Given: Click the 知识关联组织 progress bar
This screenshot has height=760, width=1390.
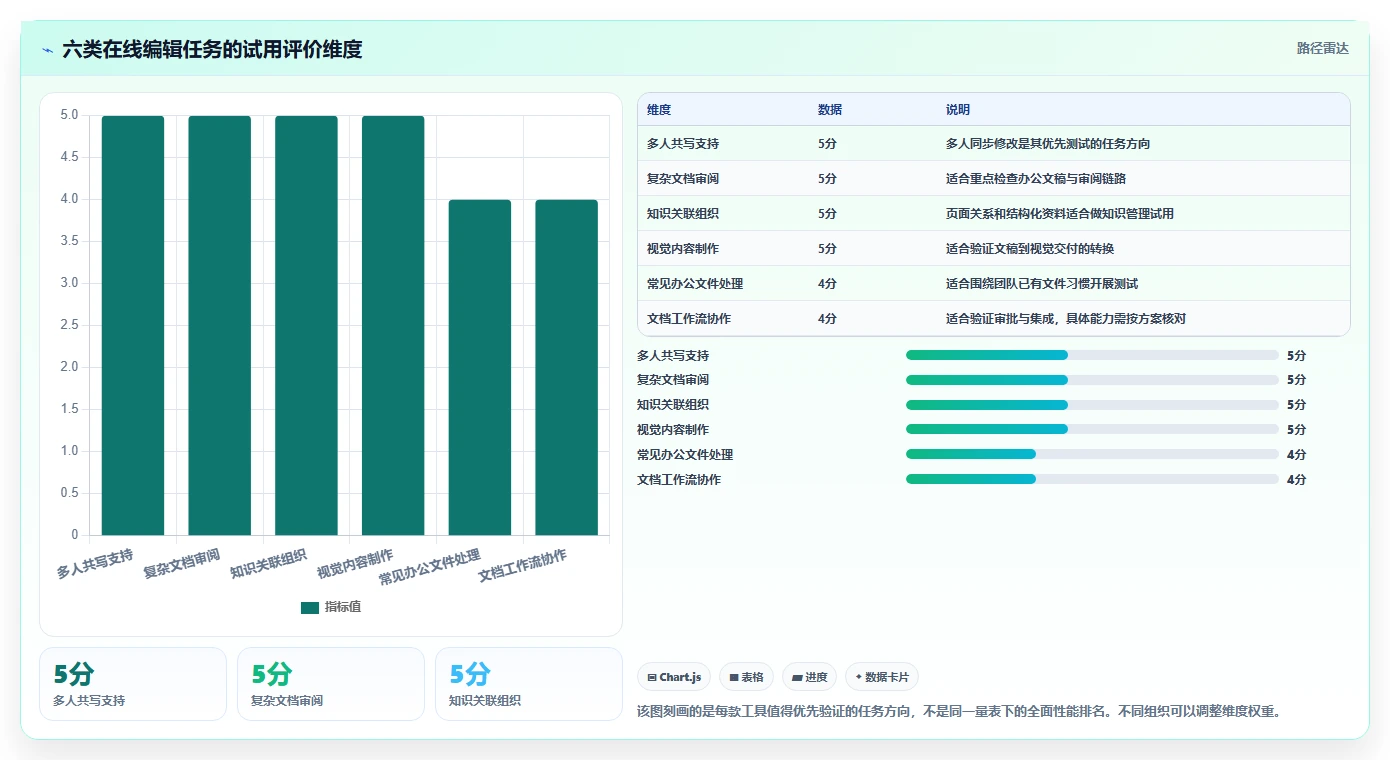Looking at the screenshot, I should 1092,405.
